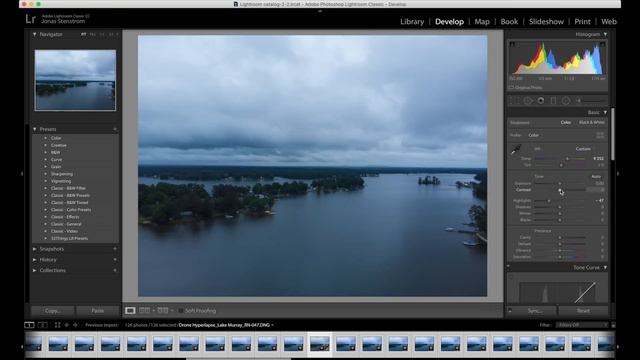Select the highlighted filmstrip thumbnail
640x360 pixels.
[320, 343]
